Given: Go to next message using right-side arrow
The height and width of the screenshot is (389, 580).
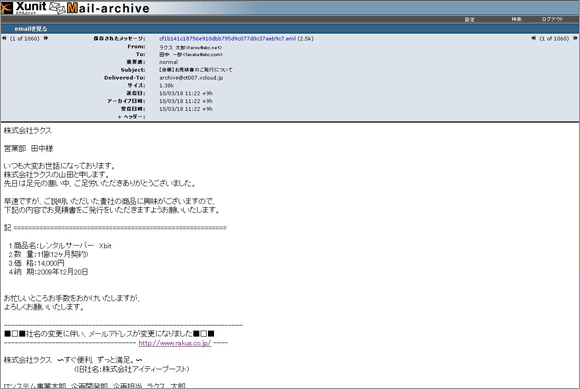Looking at the screenshot, I should (x=575, y=38).
